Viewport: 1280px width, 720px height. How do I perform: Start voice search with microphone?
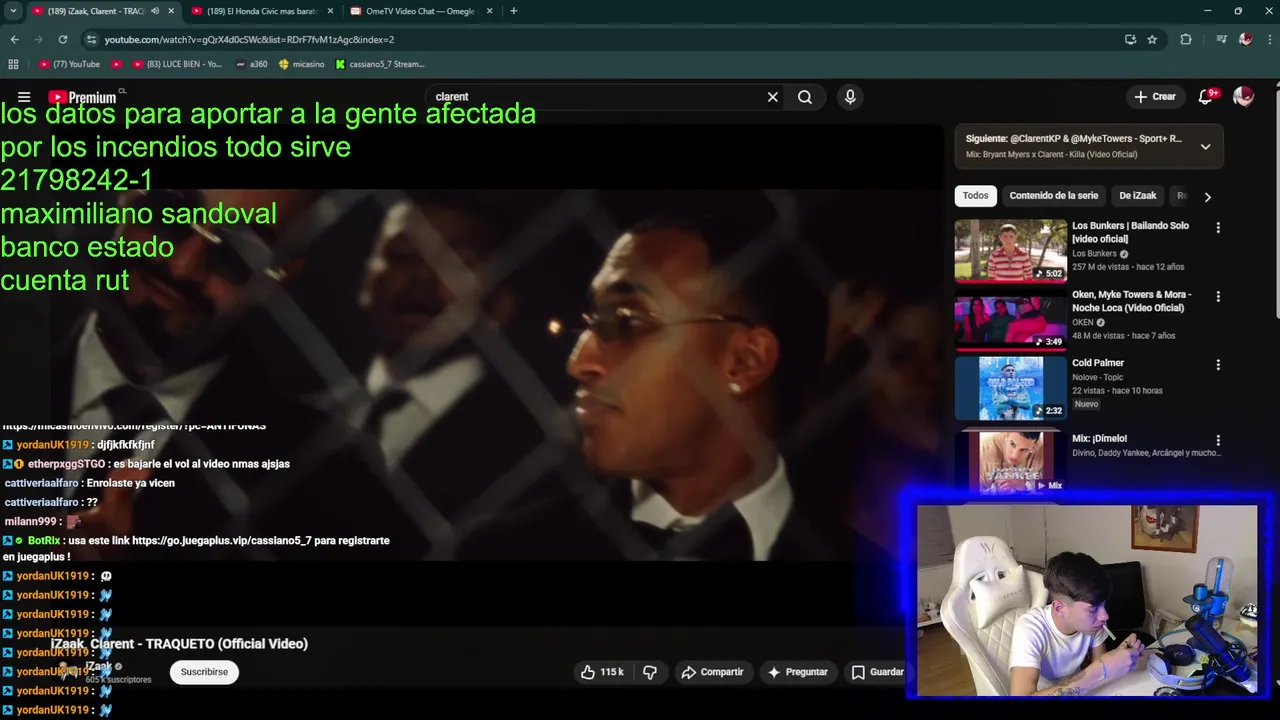pyautogui.click(x=850, y=97)
